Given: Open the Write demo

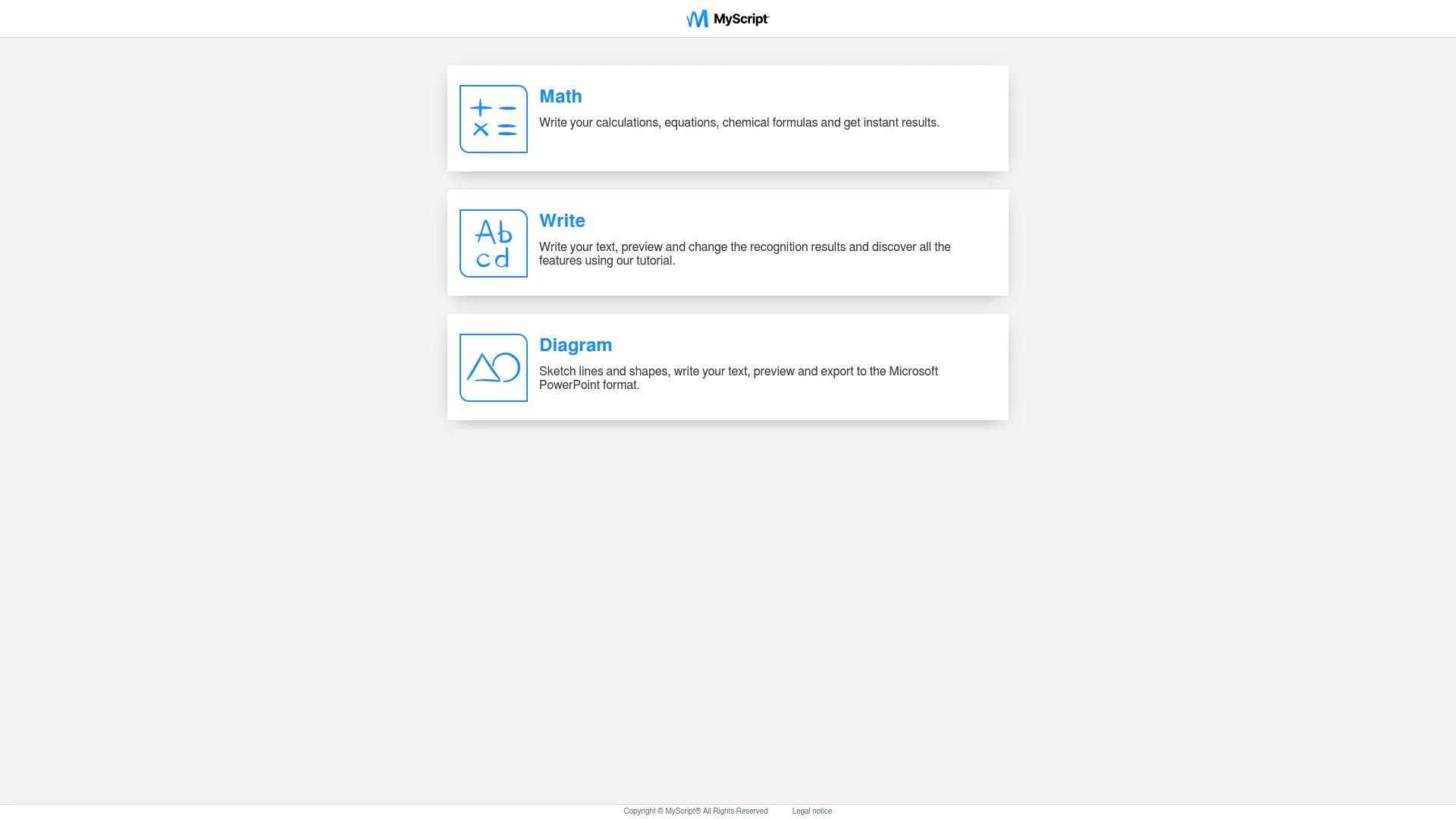Looking at the screenshot, I should click(x=727, y=242).
